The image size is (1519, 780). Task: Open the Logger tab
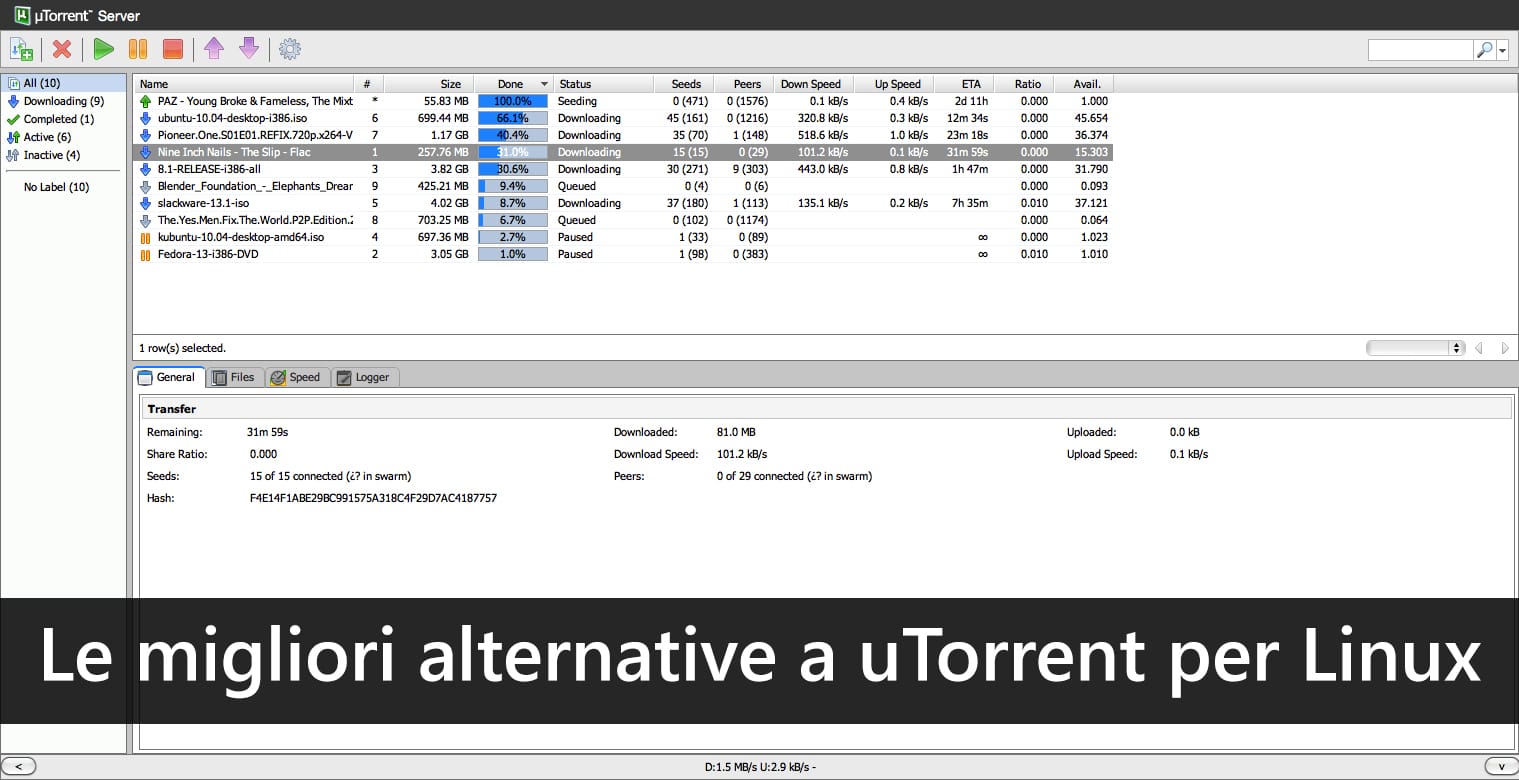(x=364, y=377)
